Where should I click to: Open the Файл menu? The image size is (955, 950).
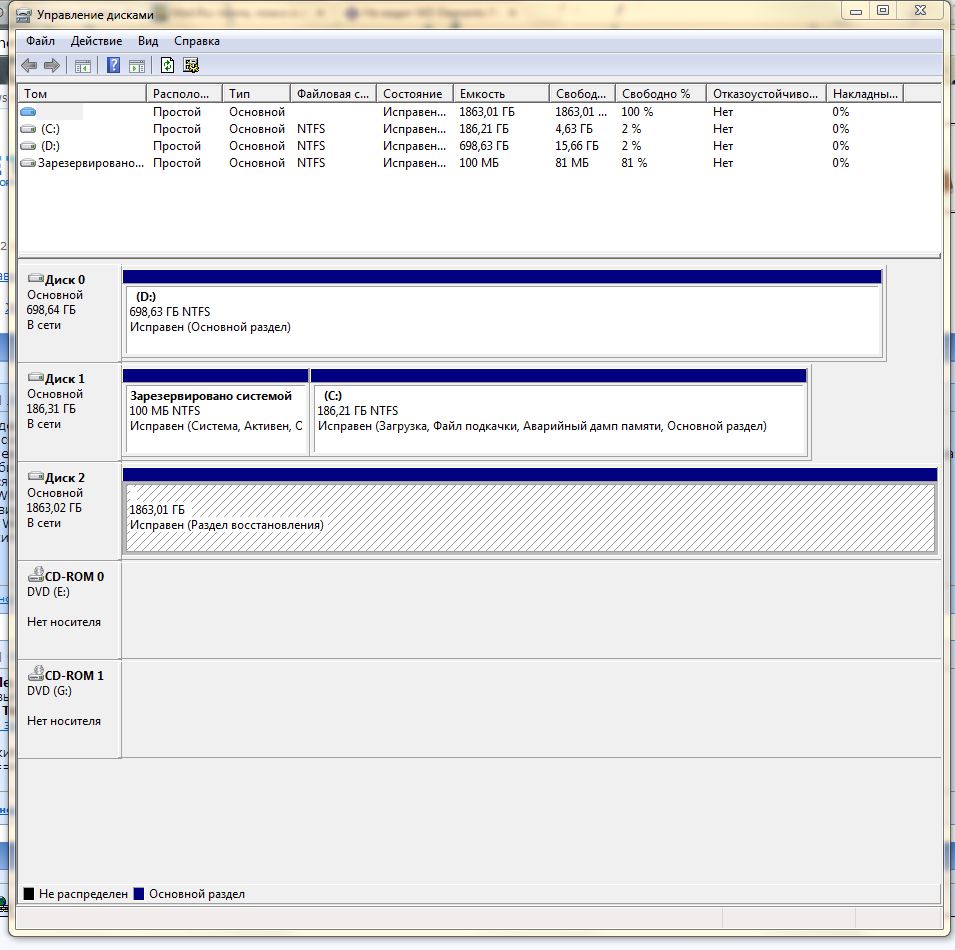pos(41,41)
